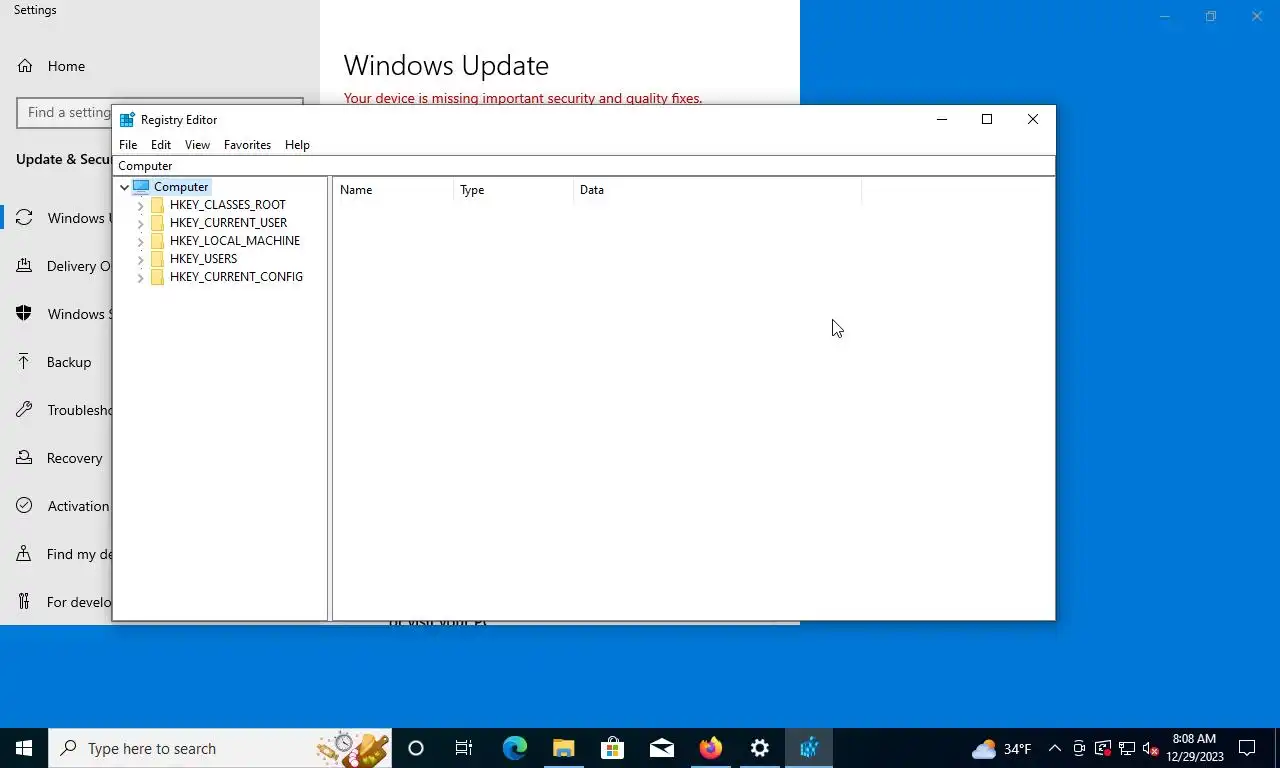Viewport: 1280px width, 768px height.
Task: Open Troubleshoot in Settings sidebar
Action: [79, 410]
